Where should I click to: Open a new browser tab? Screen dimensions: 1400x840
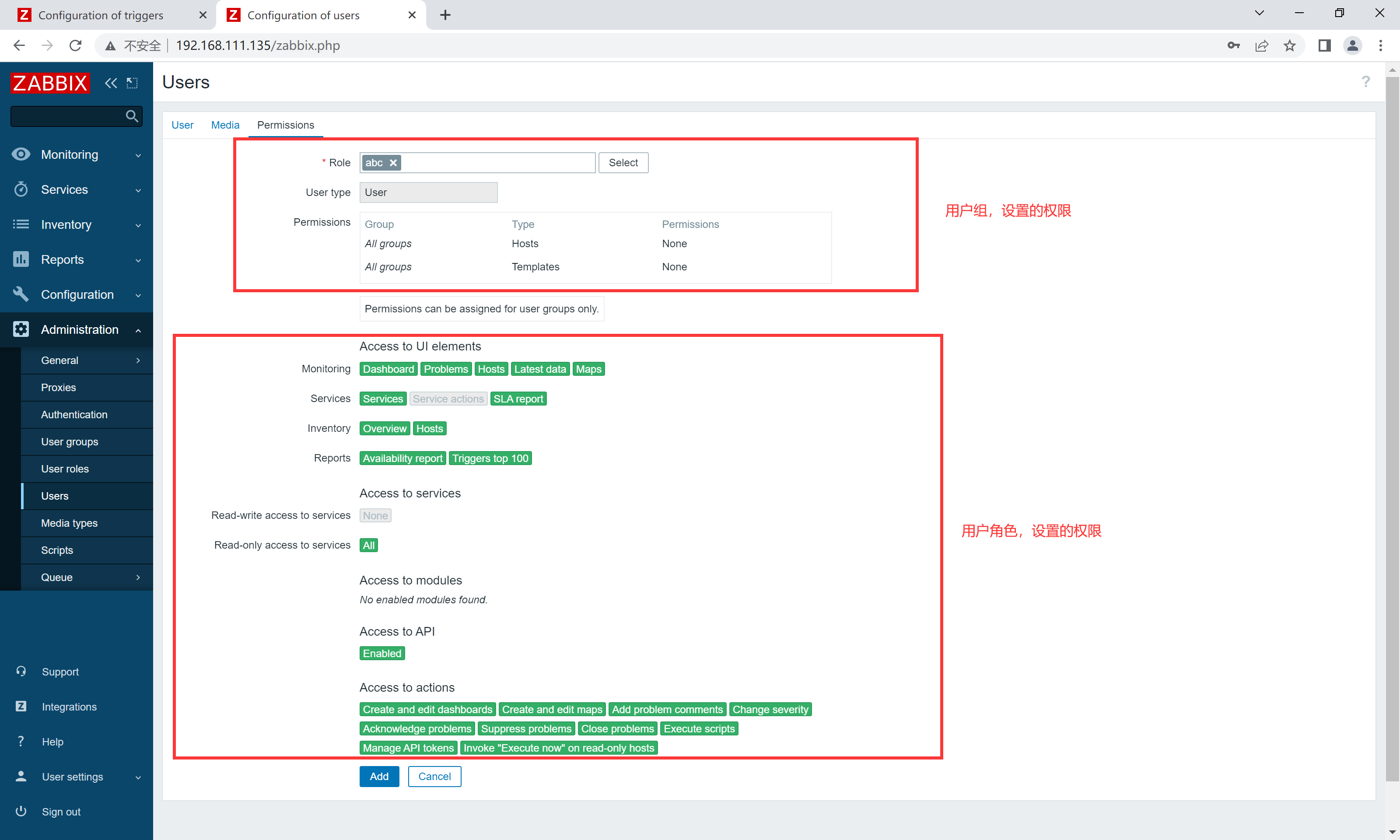pyautogui.click(x=445, y=15)
